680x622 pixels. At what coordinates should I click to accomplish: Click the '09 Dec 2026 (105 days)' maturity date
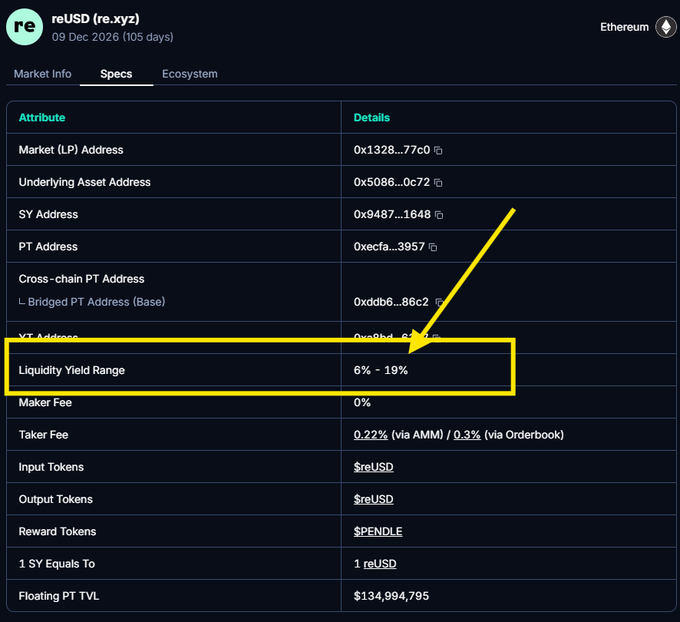click(x=112, y=37)
